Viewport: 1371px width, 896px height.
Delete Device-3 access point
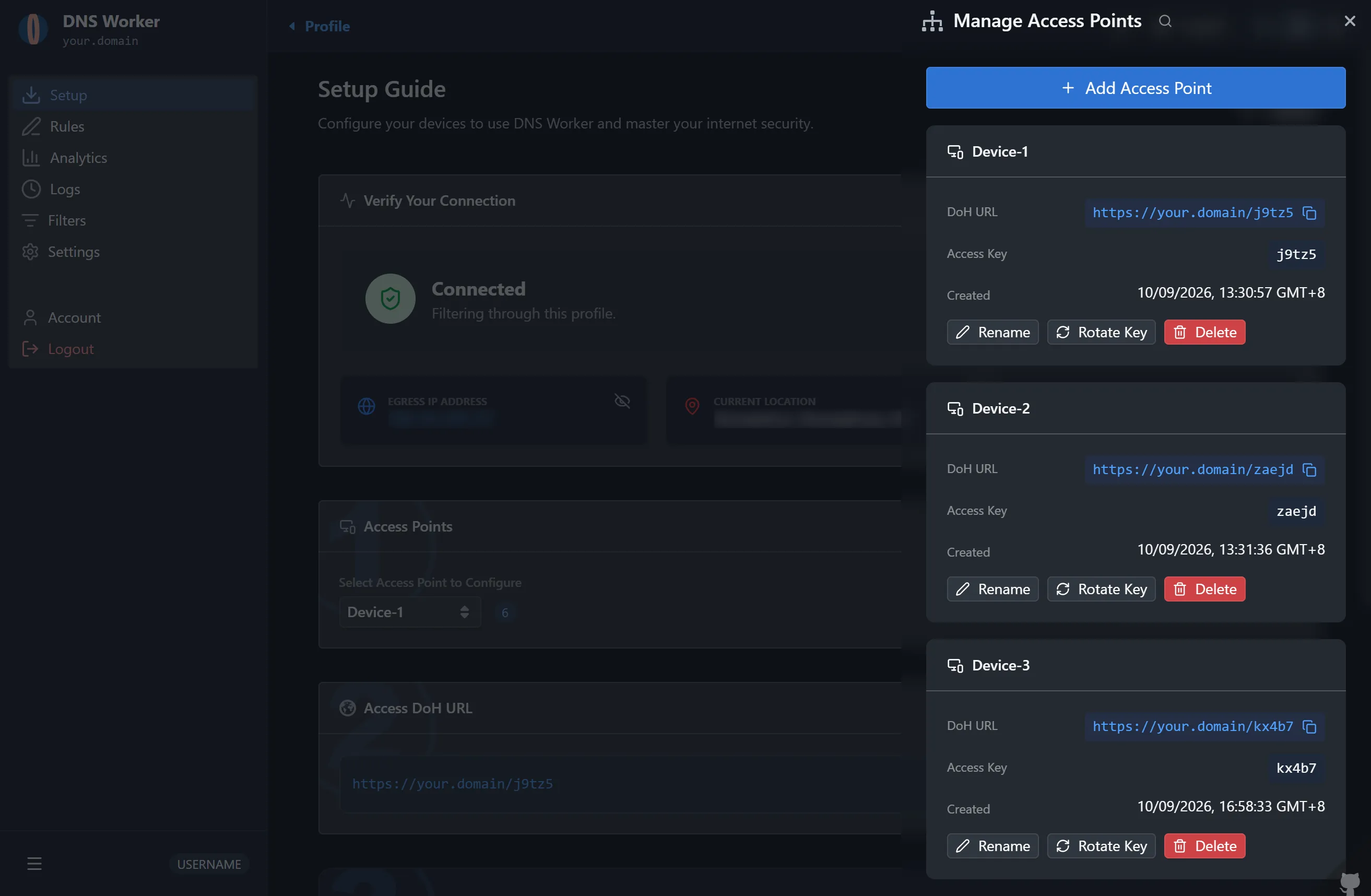pyautogui.click(x=1204, y=846)
